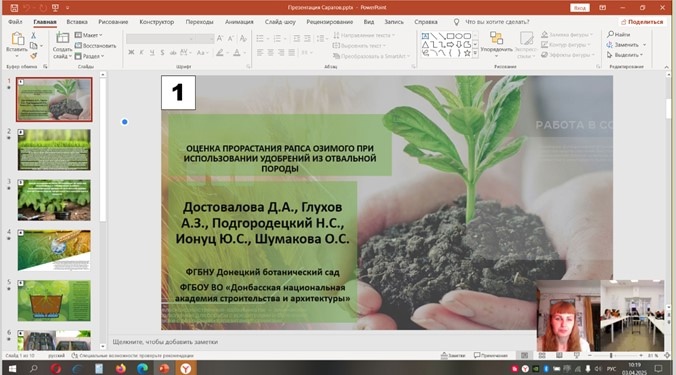The width and height of the screenshot is (676, 375).
Task: Open the Раздел section dropdown
Action: 89,56
